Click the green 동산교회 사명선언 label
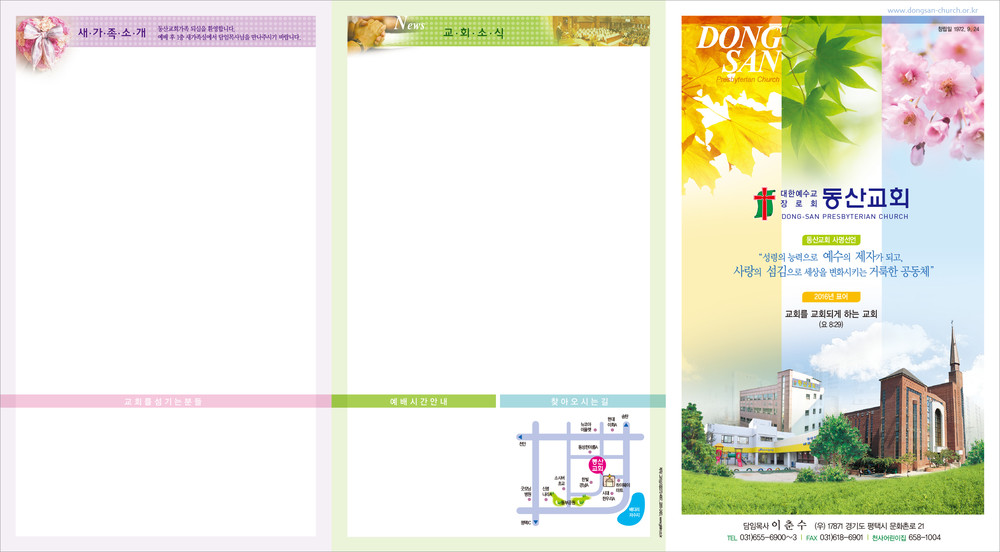Screen dimensions: 1000x552 tap(831, 240)
